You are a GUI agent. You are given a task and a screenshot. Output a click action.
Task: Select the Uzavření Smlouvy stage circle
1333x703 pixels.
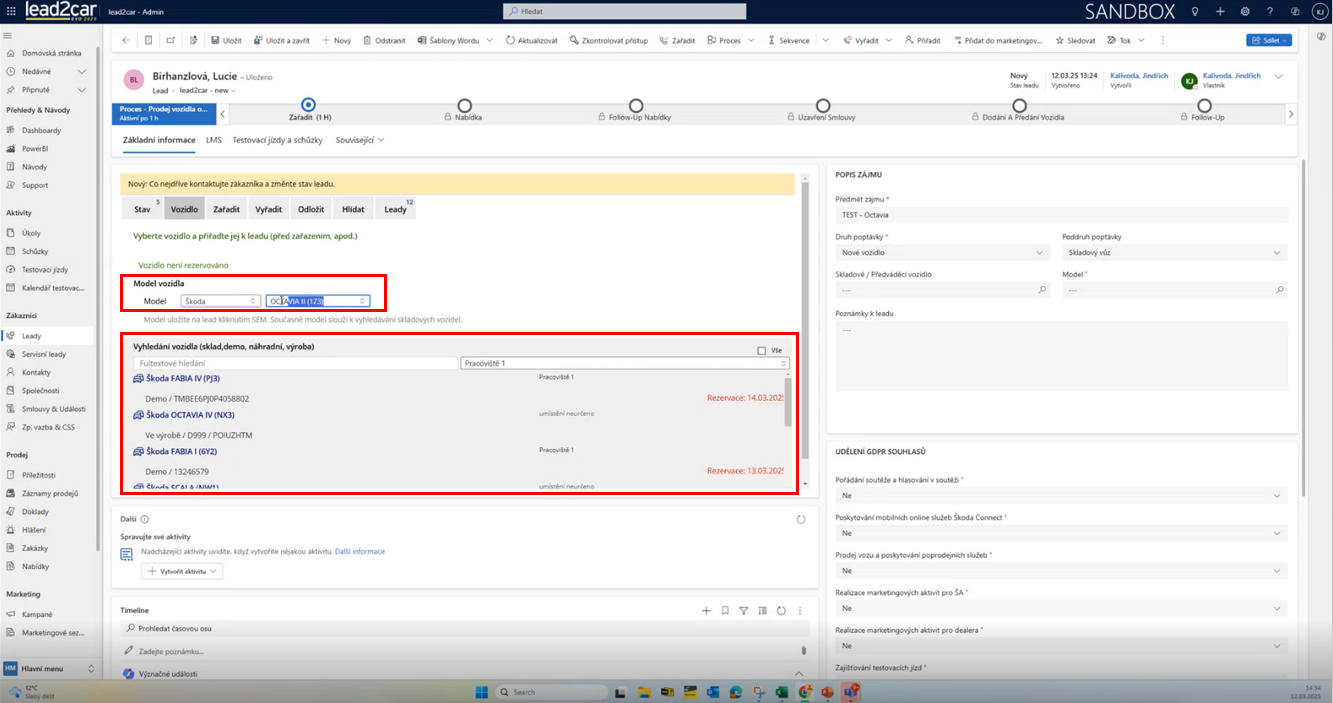pos(822,105)
